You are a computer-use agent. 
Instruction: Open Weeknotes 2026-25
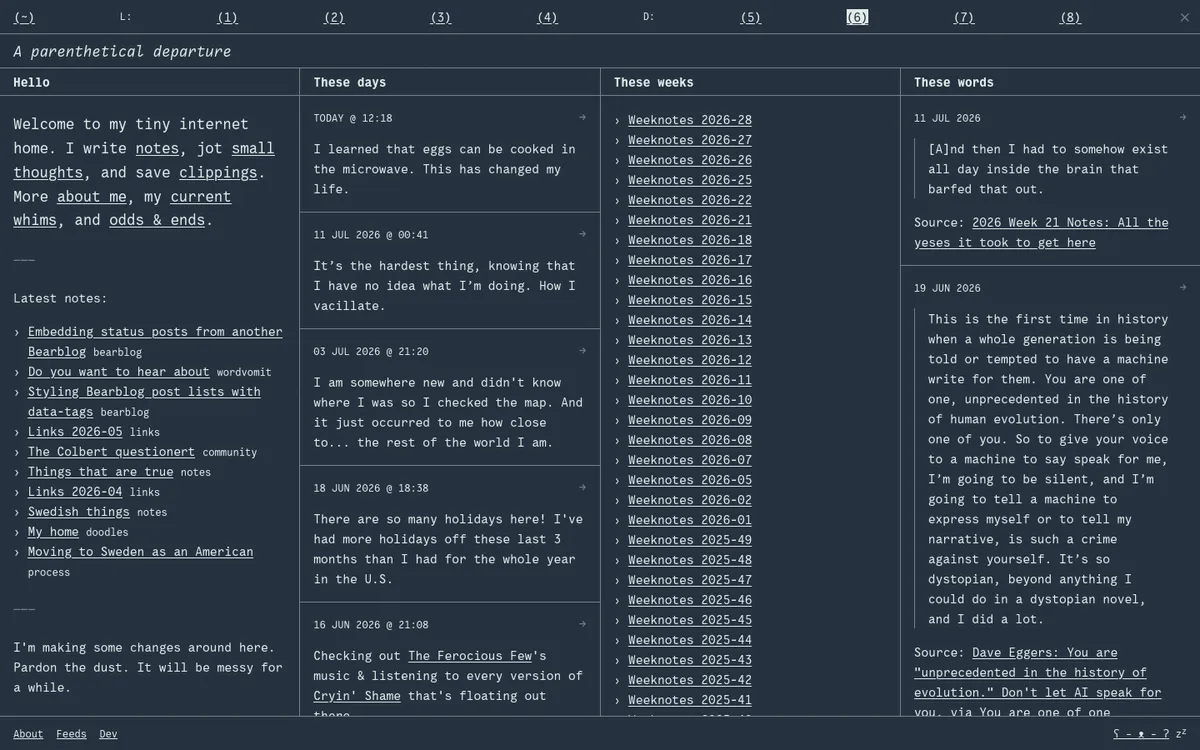tap(690, 179)
